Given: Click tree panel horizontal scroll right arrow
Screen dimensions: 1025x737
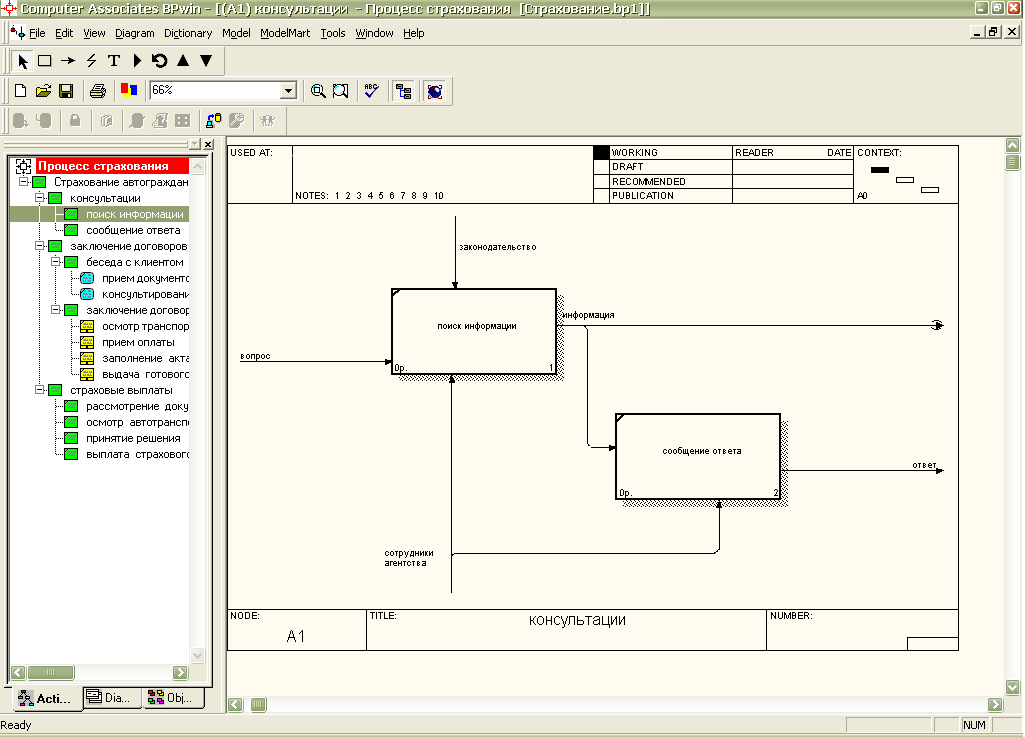Looking at the screenshot, I should [180, 672].
